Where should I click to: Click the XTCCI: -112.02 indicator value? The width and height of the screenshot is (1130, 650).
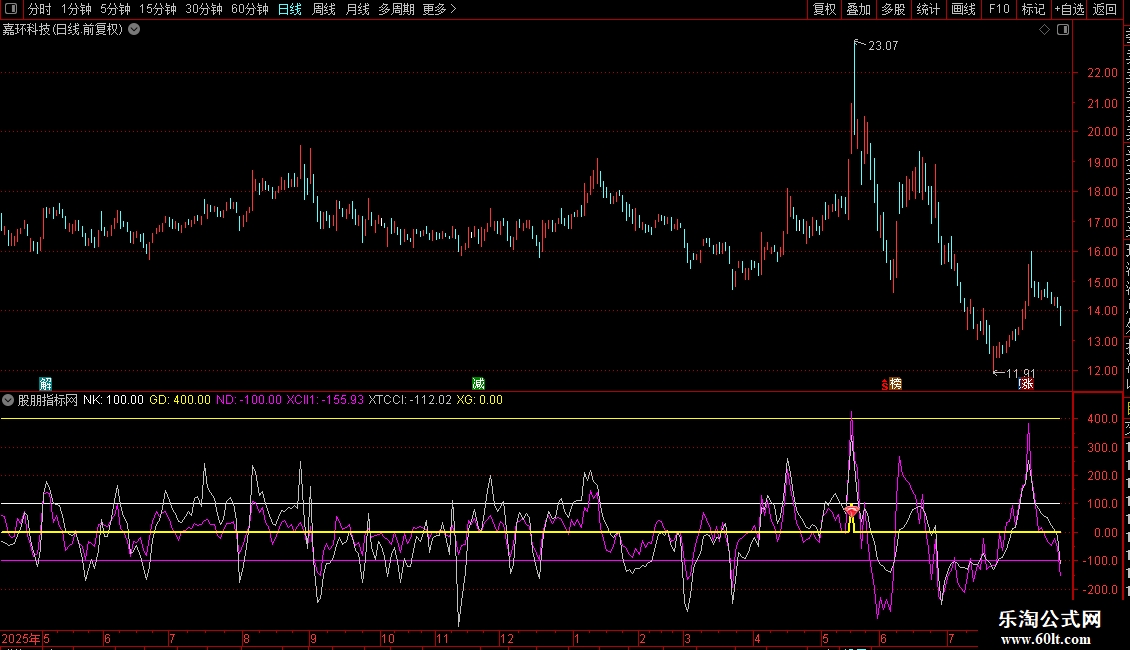[x=410, y=400]
